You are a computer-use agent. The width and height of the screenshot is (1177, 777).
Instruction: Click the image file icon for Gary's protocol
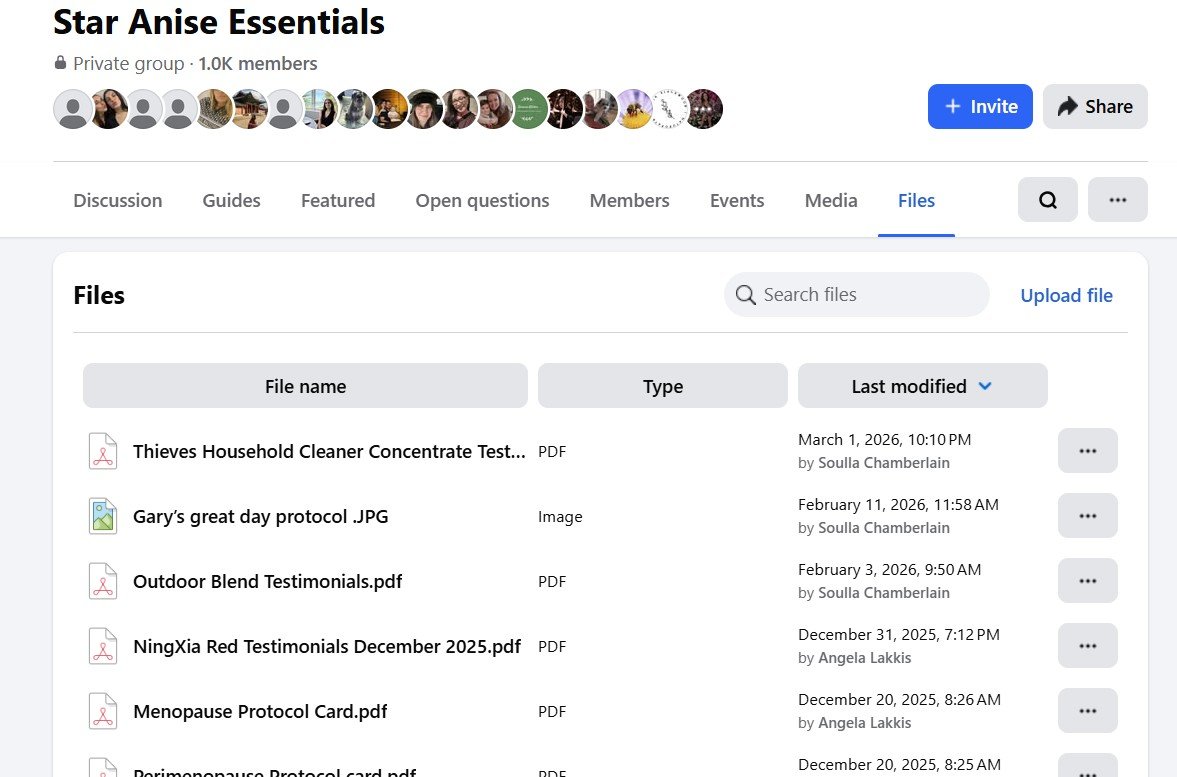103,516
